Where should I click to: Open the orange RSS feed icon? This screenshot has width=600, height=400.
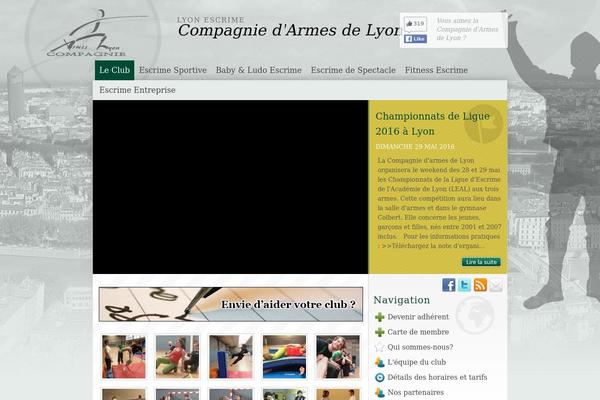click(x=480, y=285)
